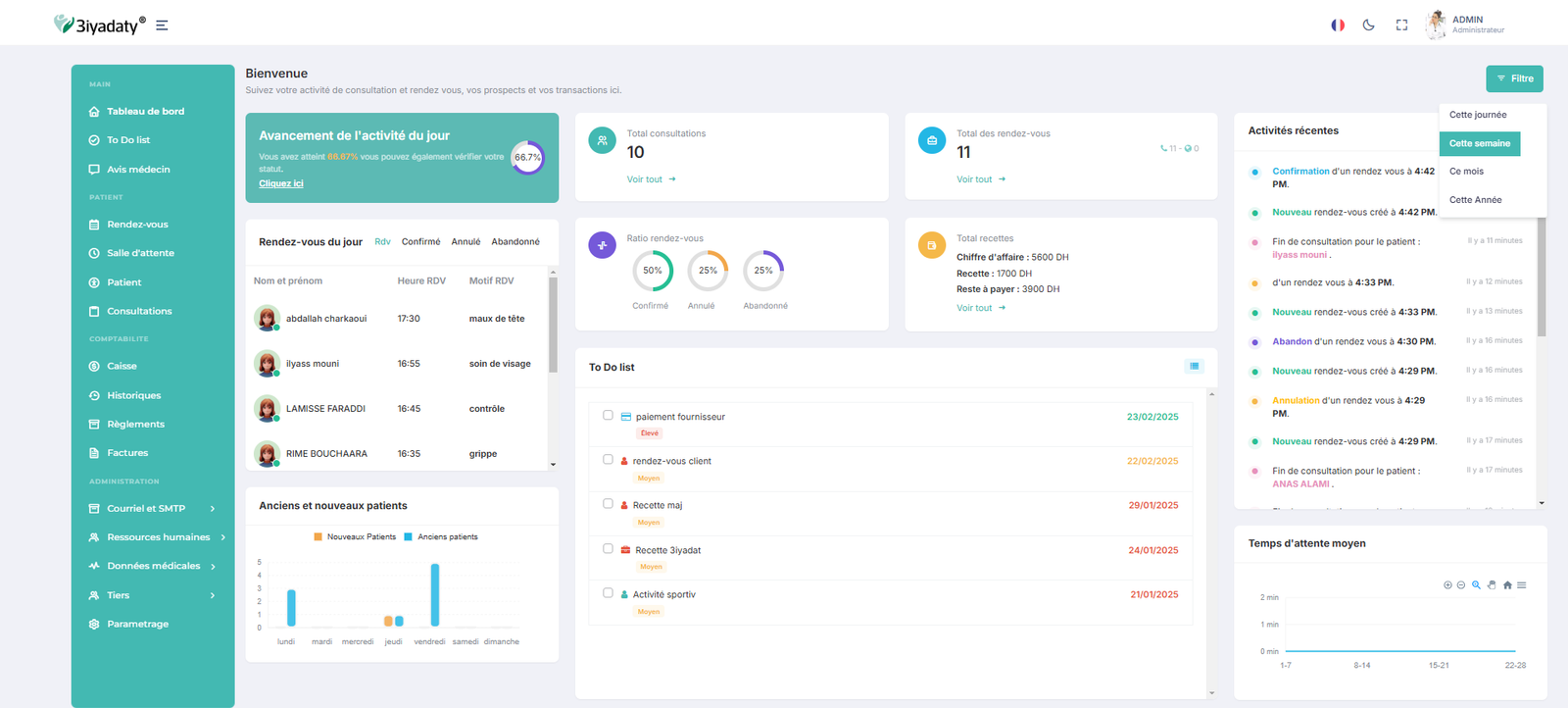Open the 'Cliquez ici' status link
The width and height of the screenshot is (1568, 708).
tap(281, 184)
